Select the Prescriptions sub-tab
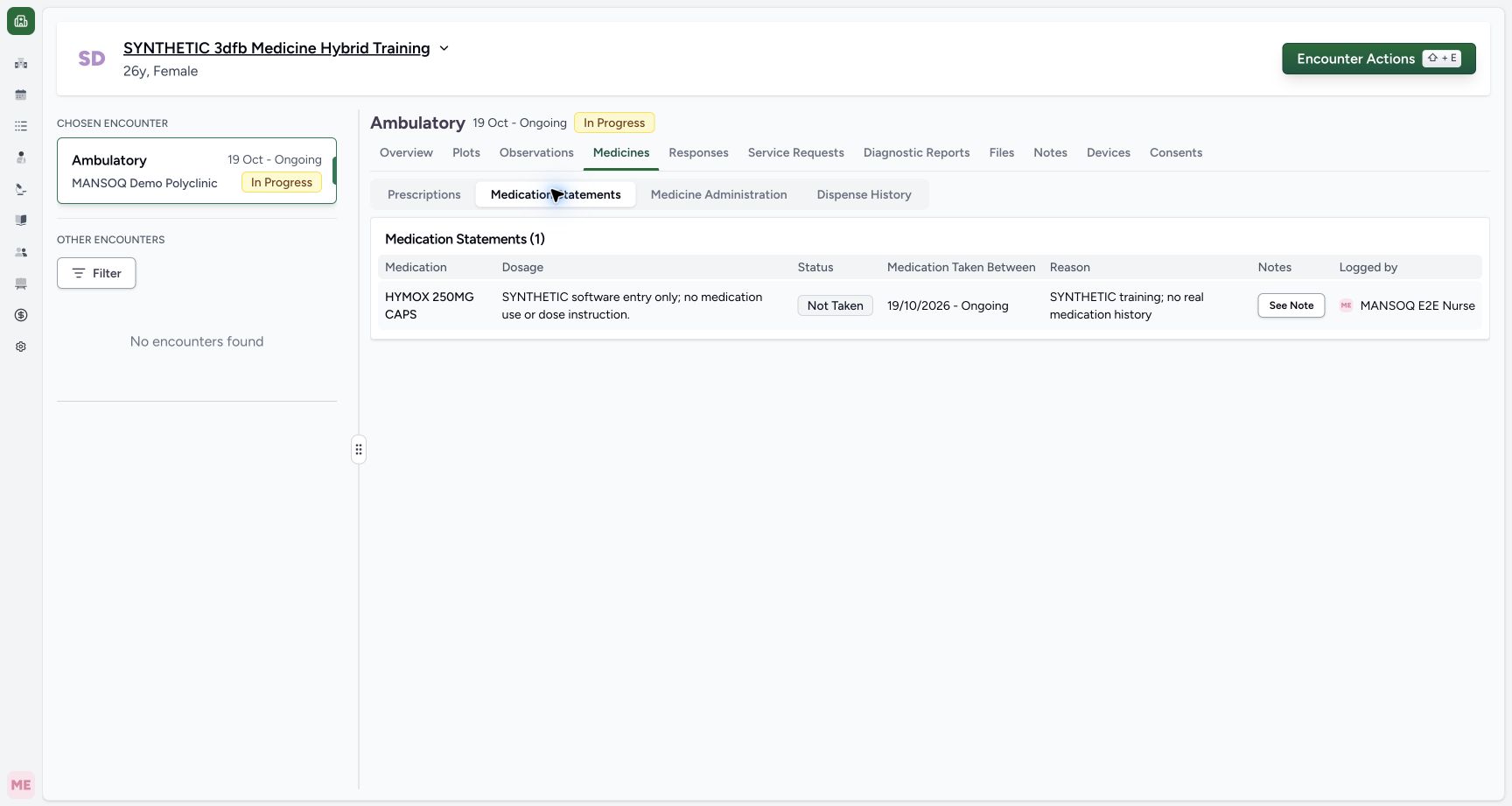This screenshot has height=806, width=1512. point(424,194)
